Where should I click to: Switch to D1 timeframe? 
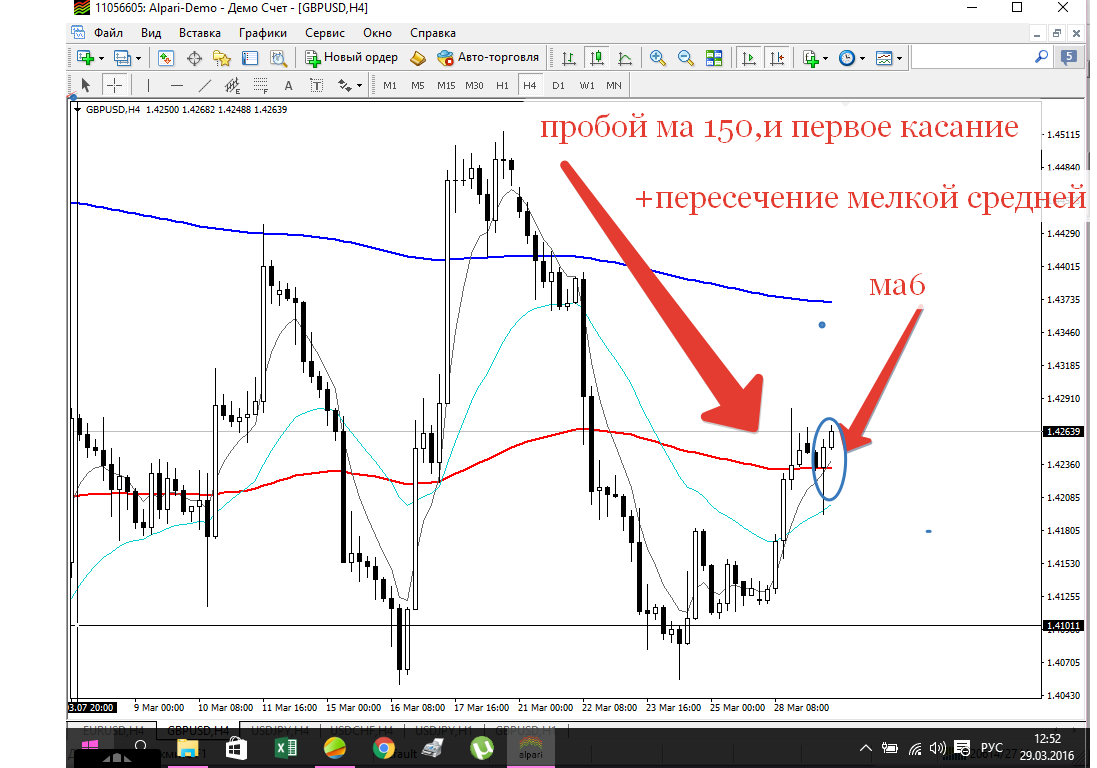click(x=558, y=85)
